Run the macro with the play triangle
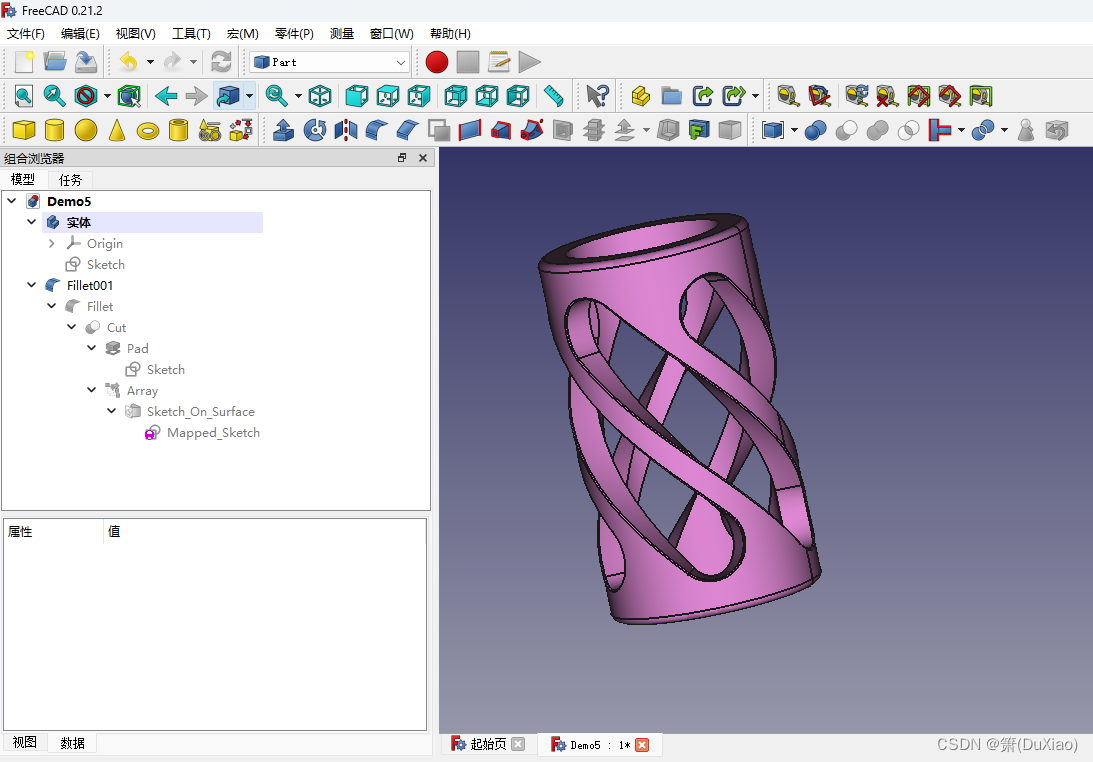The image size is (1093, 762). pyautogui.click(x=530, y=62)
